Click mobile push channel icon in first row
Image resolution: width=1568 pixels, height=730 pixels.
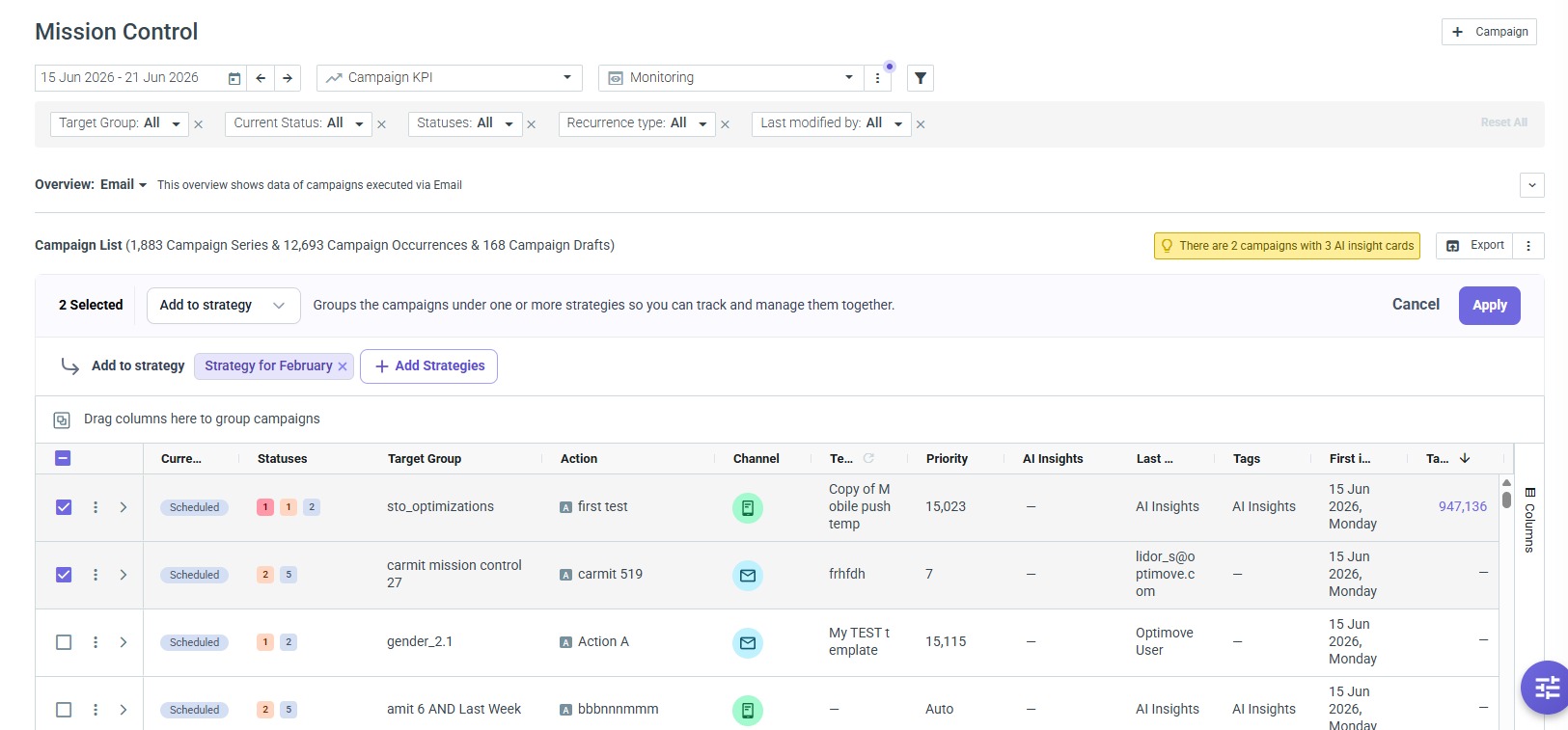[747, 507]
